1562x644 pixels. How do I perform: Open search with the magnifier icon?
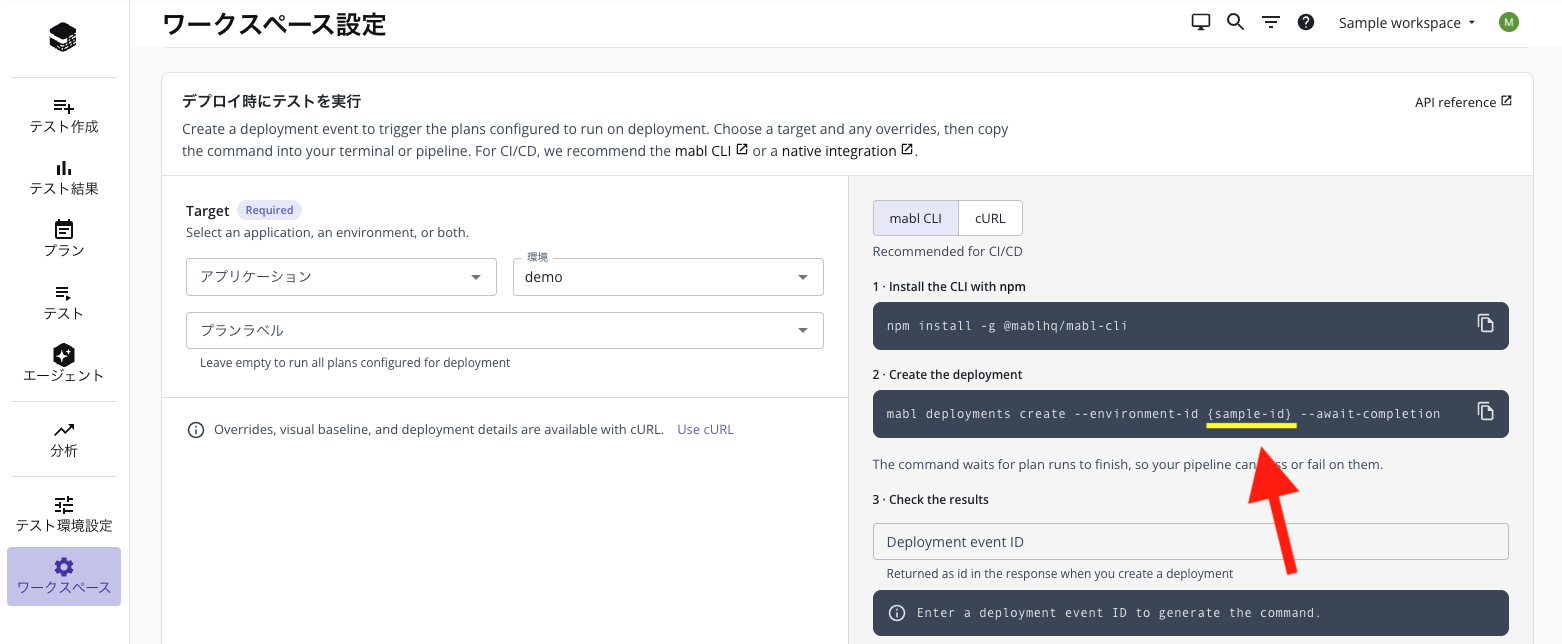[x=1235, y=22]
